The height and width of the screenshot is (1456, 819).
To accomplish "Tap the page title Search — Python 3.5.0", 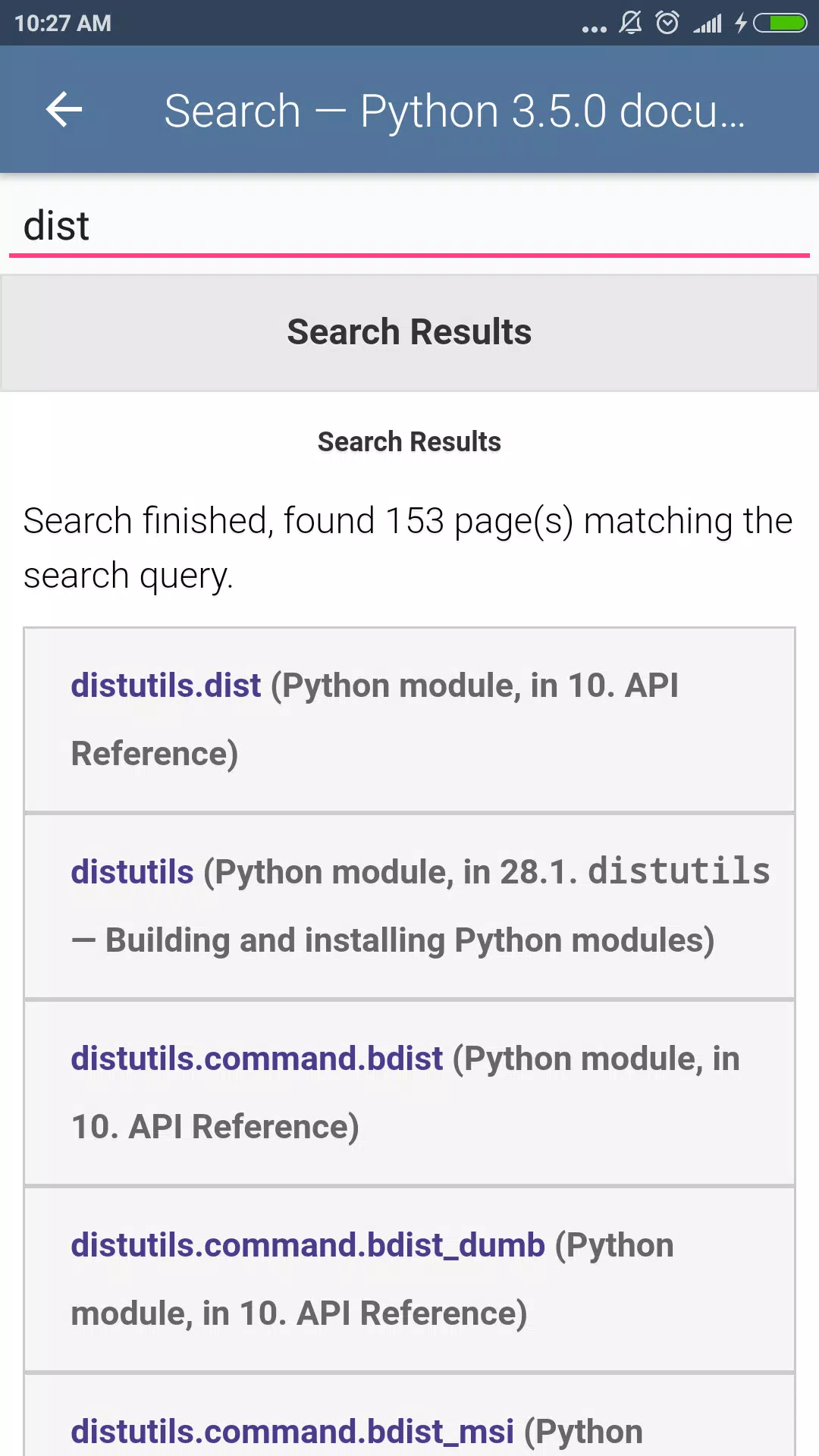I will (x=455, y=111).
